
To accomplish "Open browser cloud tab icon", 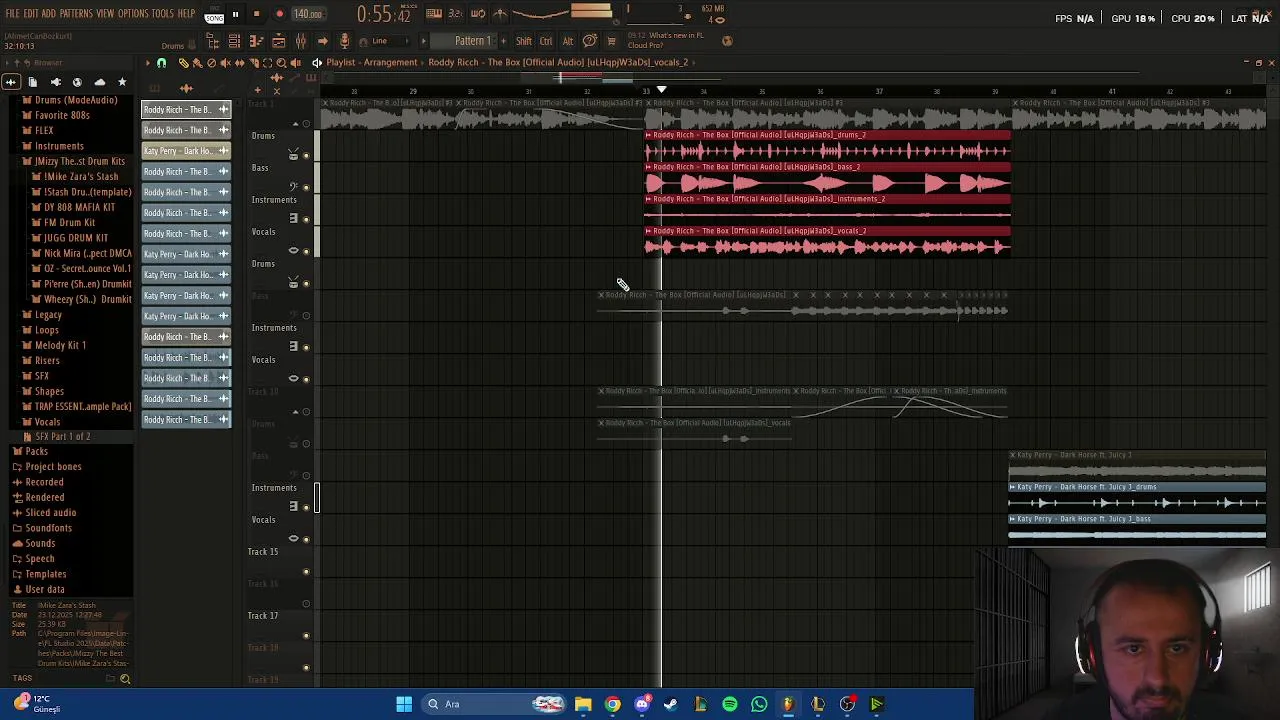I will pos(100,82).
